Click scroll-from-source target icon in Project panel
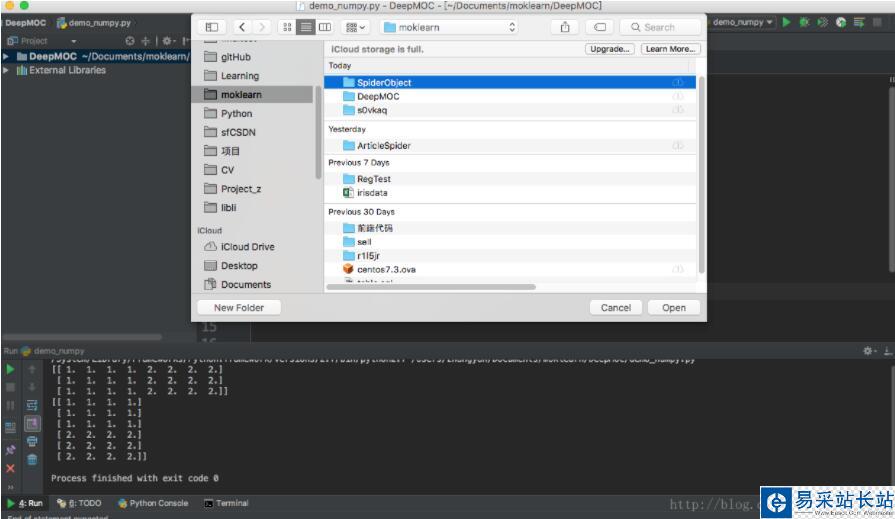The image size is (895, 519). tap(130, 41)
